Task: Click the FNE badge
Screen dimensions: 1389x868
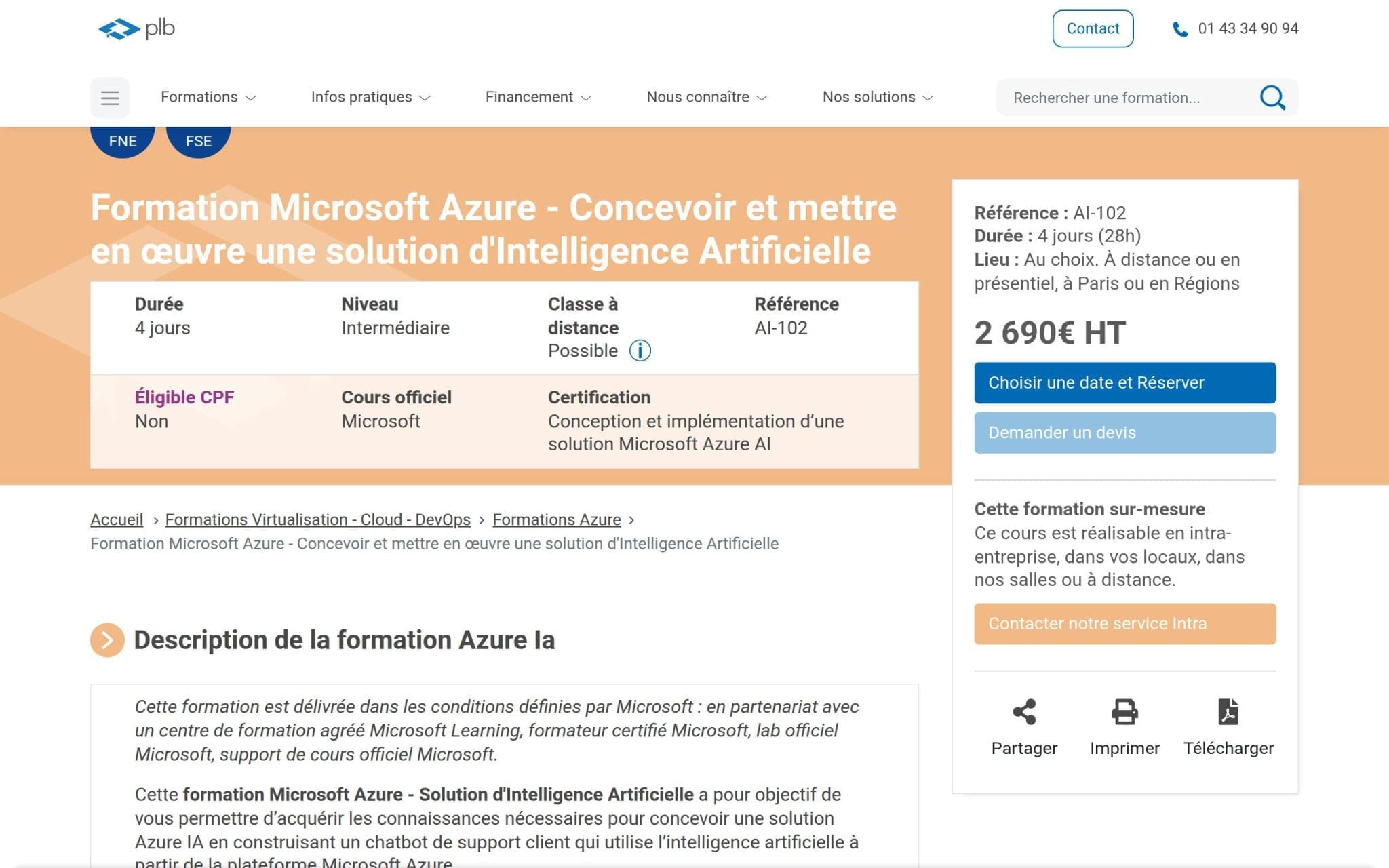Action: pos(123,140)
